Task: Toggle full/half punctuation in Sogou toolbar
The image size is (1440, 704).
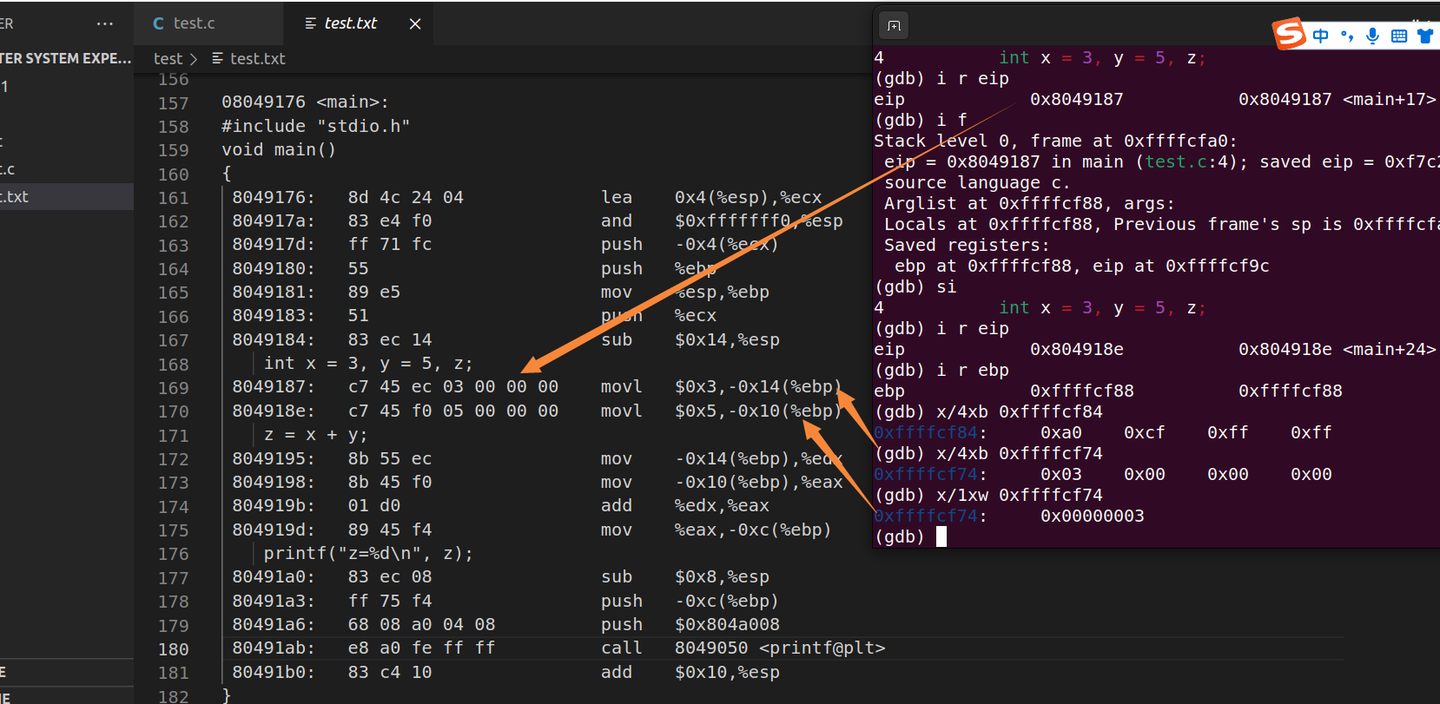Action: pyautogui.click(x=1347, y=36)
